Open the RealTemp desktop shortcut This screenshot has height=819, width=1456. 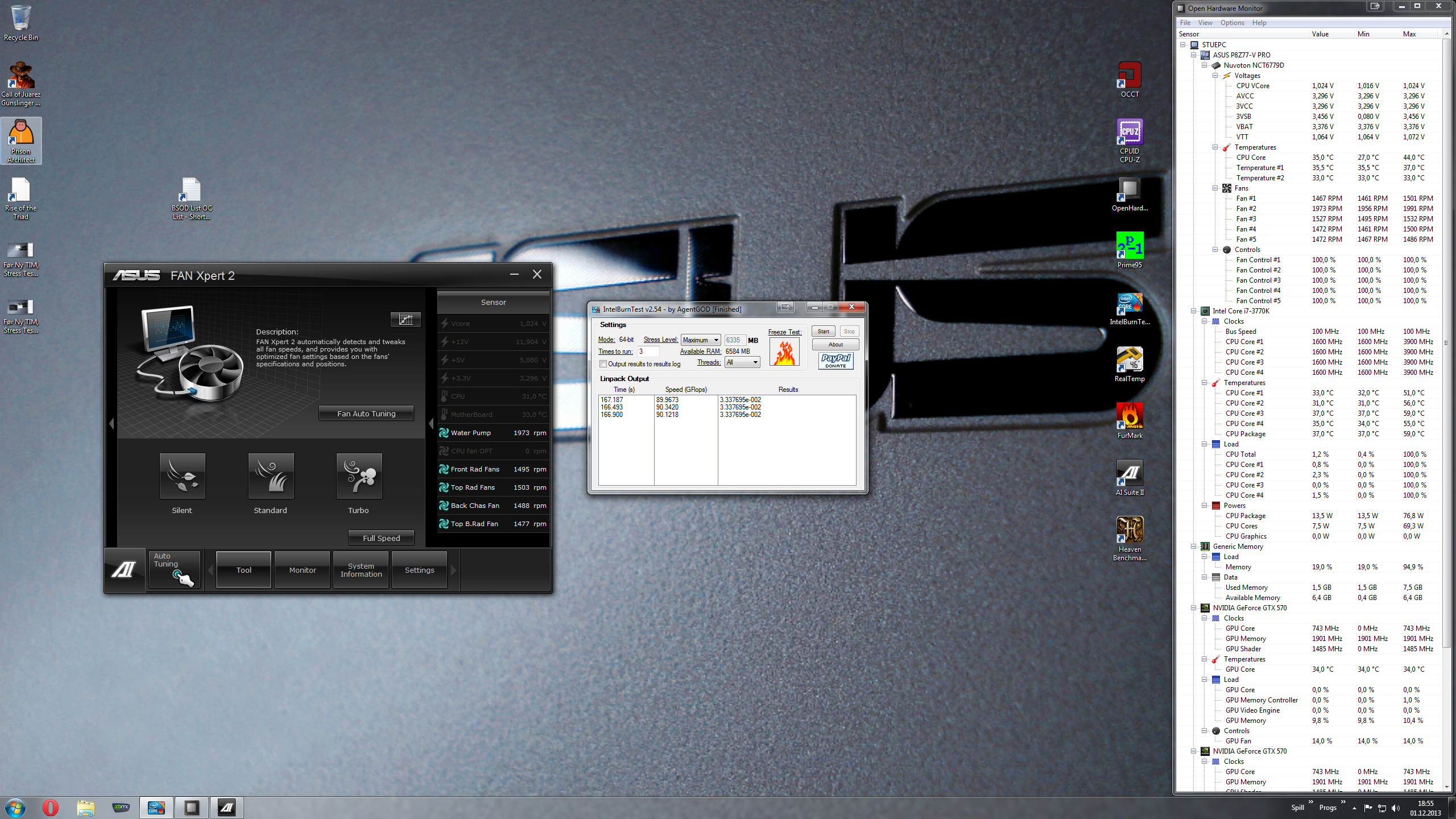1130,365
